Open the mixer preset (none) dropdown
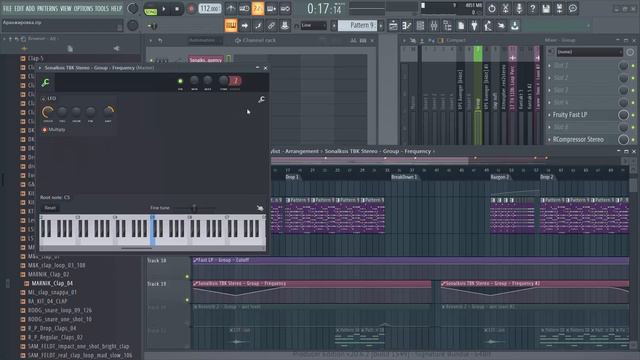The image size is (640, 360). tap(589, 52)
